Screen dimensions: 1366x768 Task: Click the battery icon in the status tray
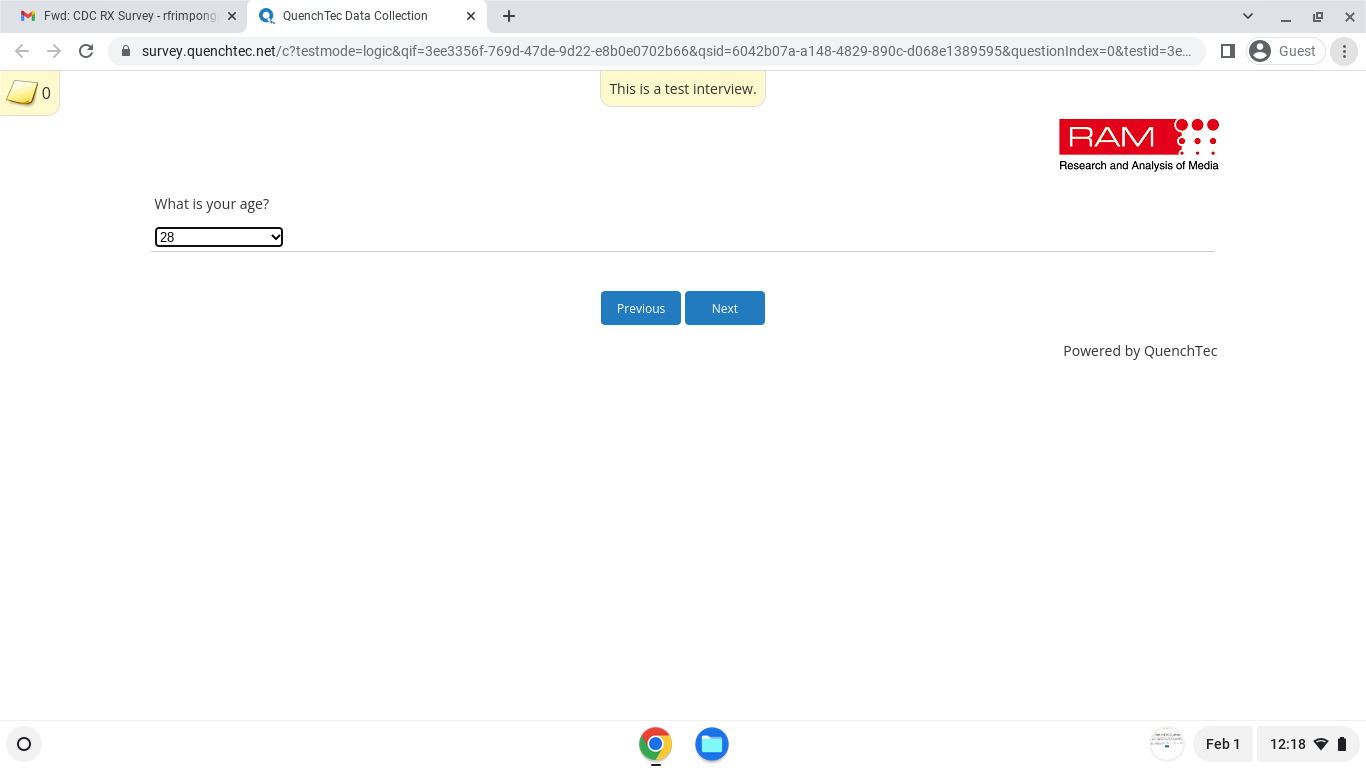tap(1342, 744)
